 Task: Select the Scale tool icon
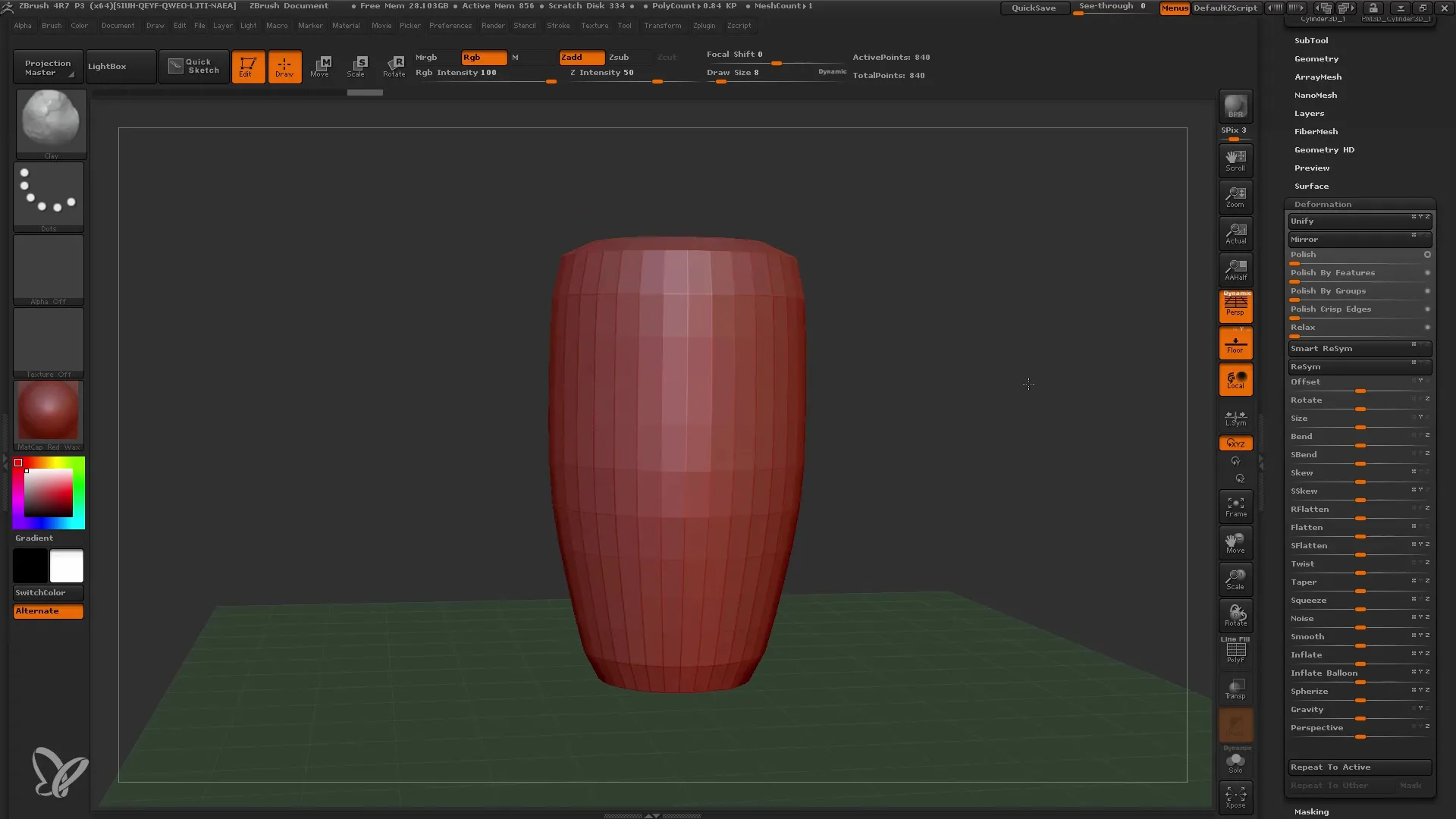pyautogui.click(x=357, y=65)
